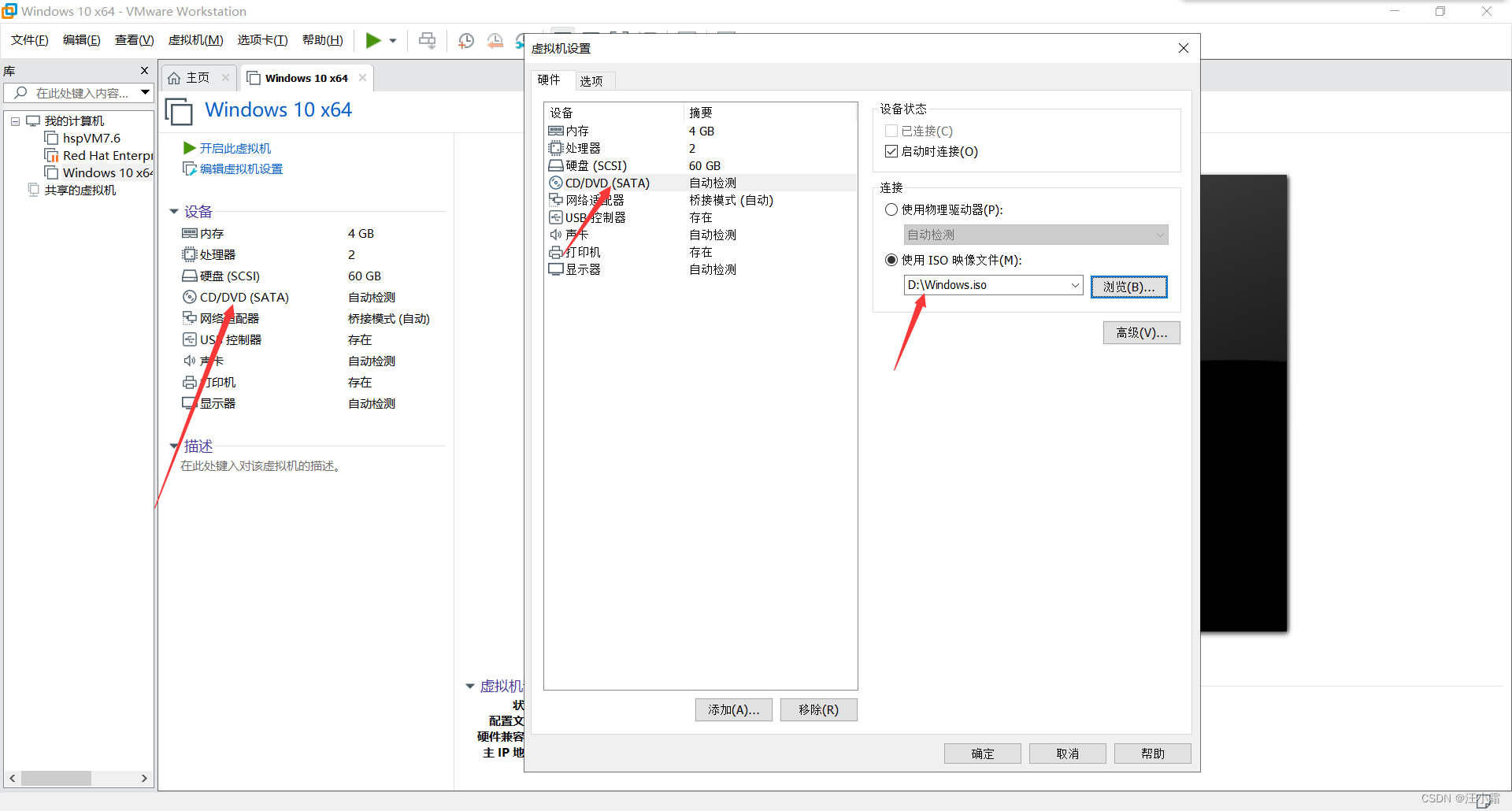Viewport: 1512px width, 811px height.
Task: Collapse the 描述 section
Action: pos(174,446)
